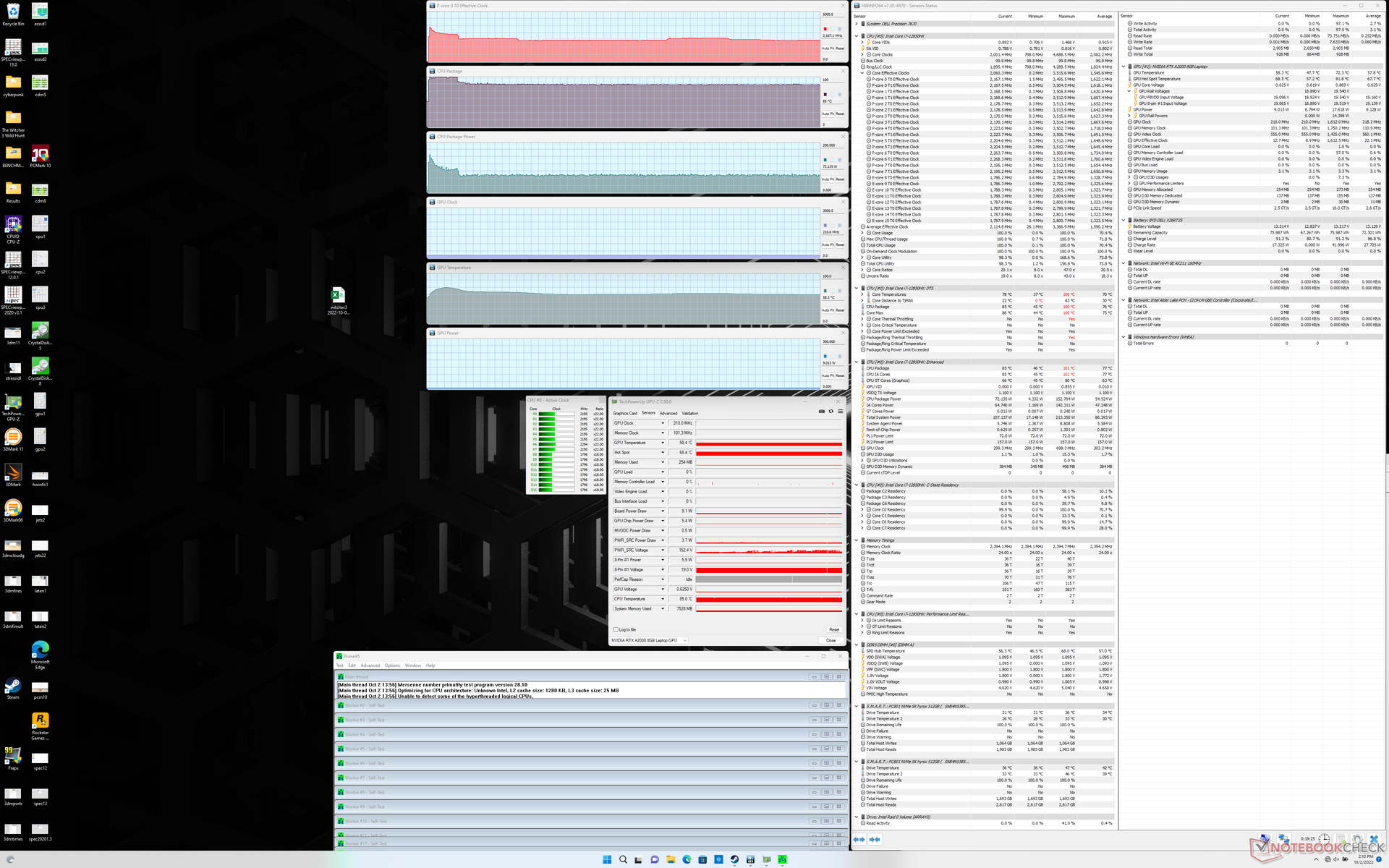Open GPU Temperature sensor dropdown
Screen dimensions: 1389x868
click(x=662, y=443)
